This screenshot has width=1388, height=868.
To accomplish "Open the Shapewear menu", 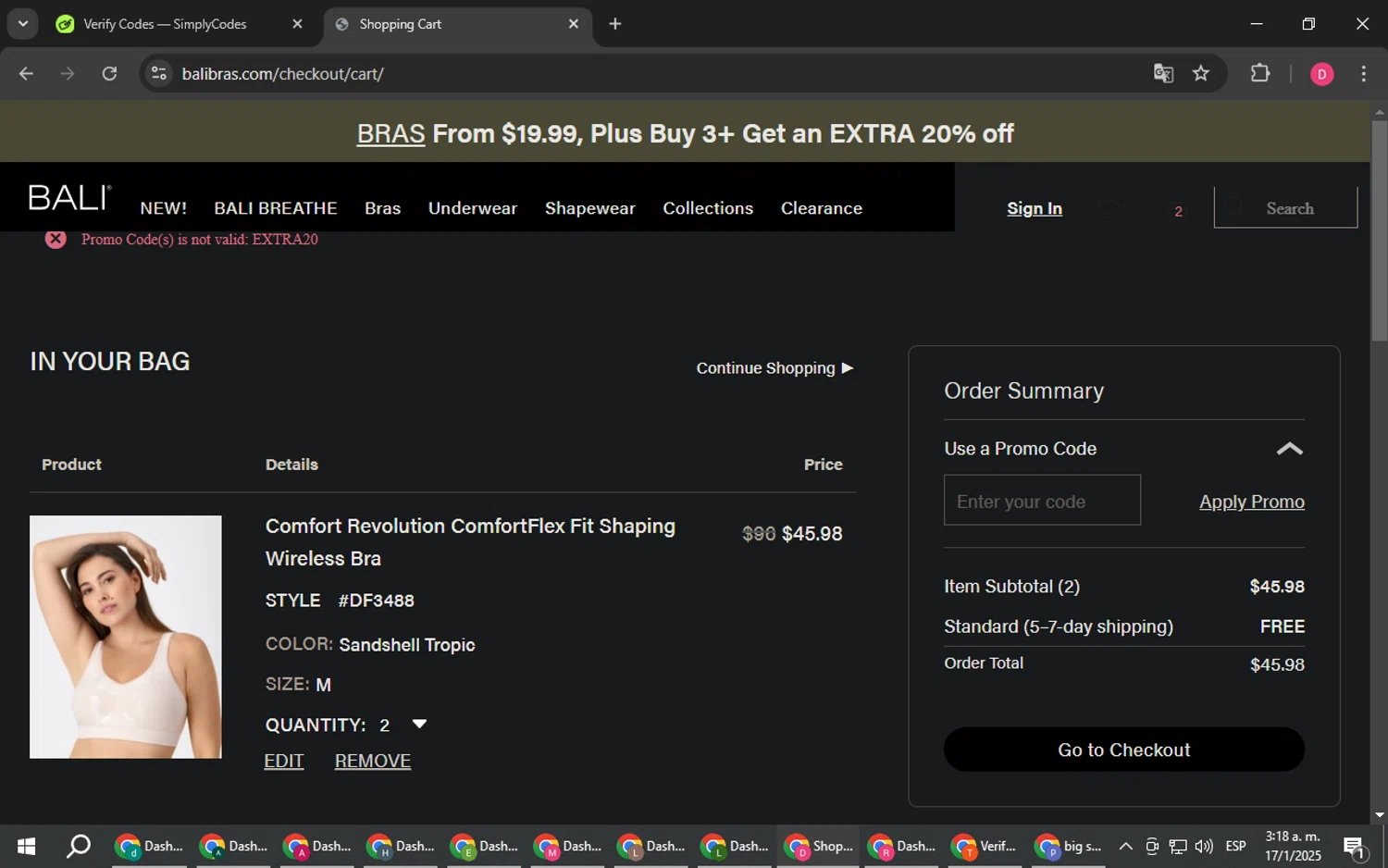I will click(x=590, y=208).
